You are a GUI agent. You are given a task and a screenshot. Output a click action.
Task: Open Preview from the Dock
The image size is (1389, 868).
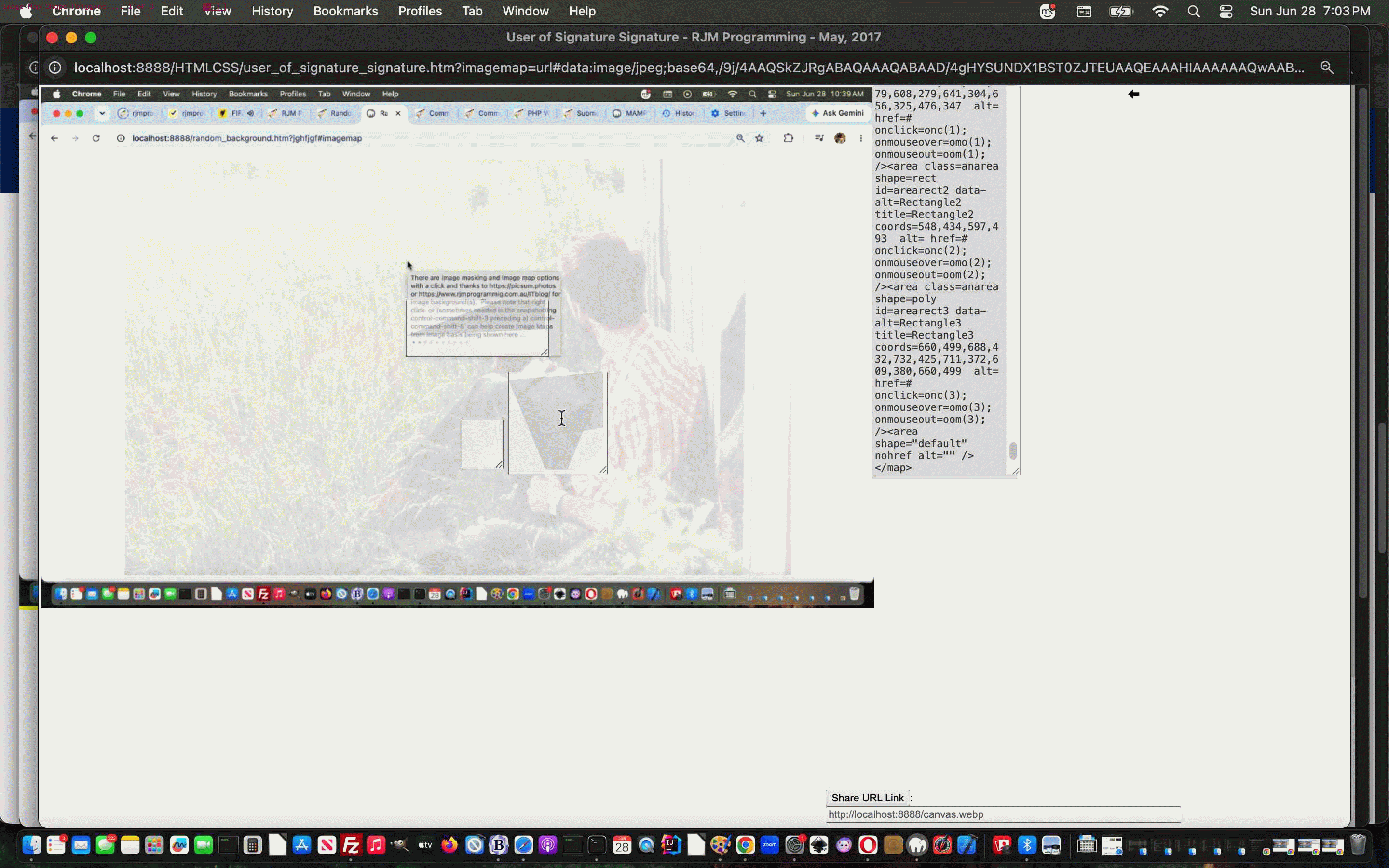[1051, 845]
